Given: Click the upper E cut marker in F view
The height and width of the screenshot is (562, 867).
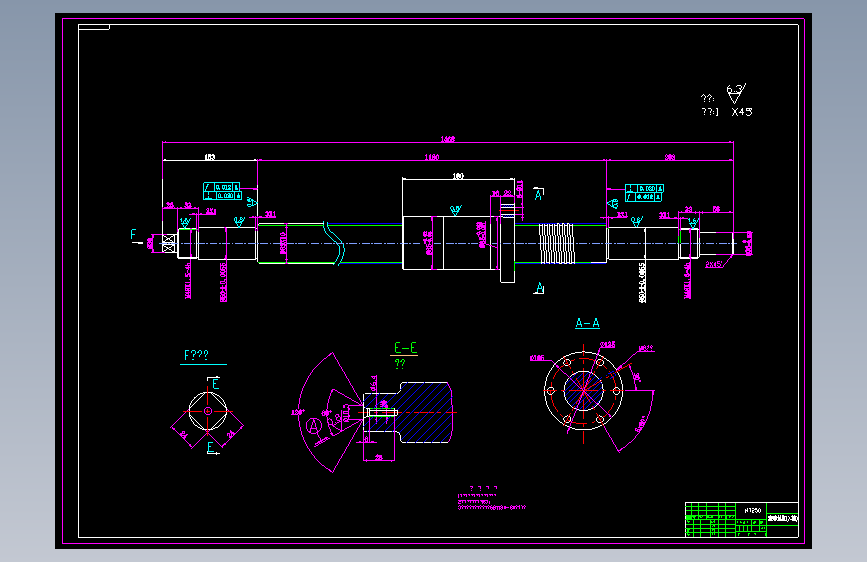Looking at the screenshot, I should click(x=214, y=383).
